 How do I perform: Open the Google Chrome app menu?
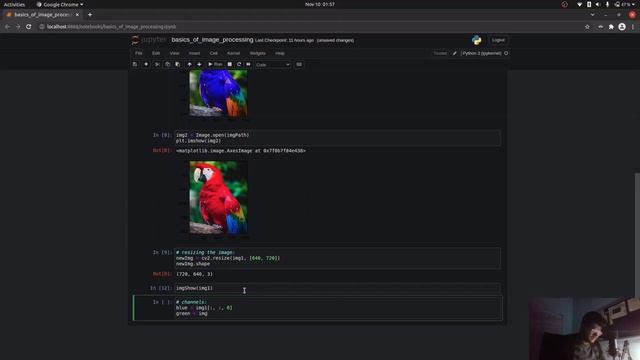[x=60, y=4]
